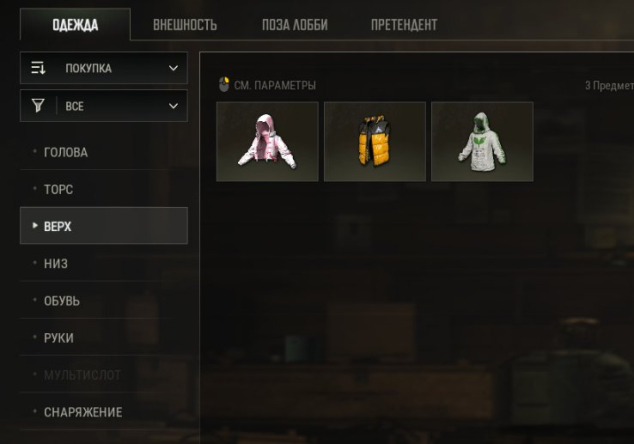Viewport: 634px width, 444px height.
Task: Select the ВЕРХ category entry
Action: (x=104, y=226)
